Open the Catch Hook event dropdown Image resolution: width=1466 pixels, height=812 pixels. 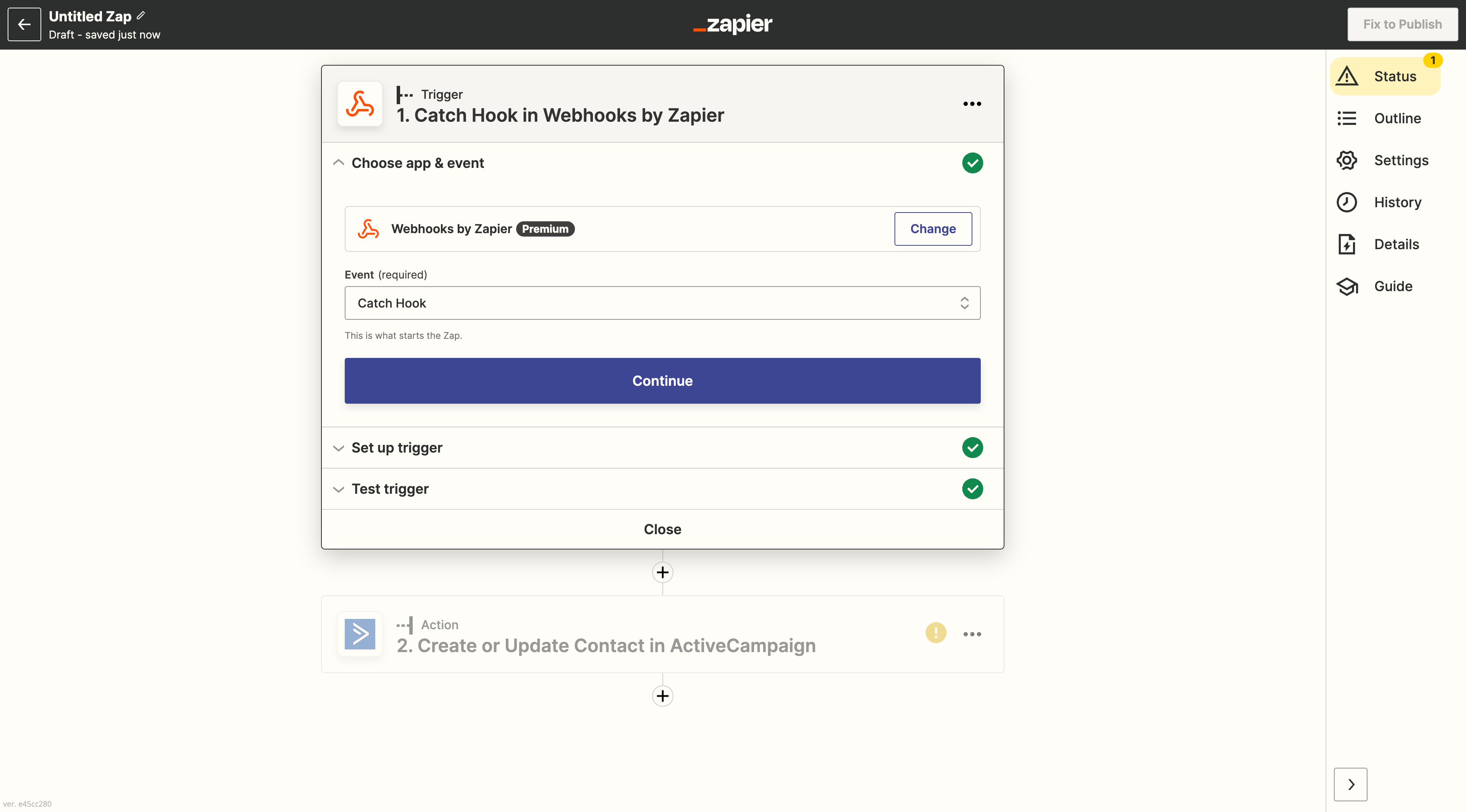pos(662,303)
